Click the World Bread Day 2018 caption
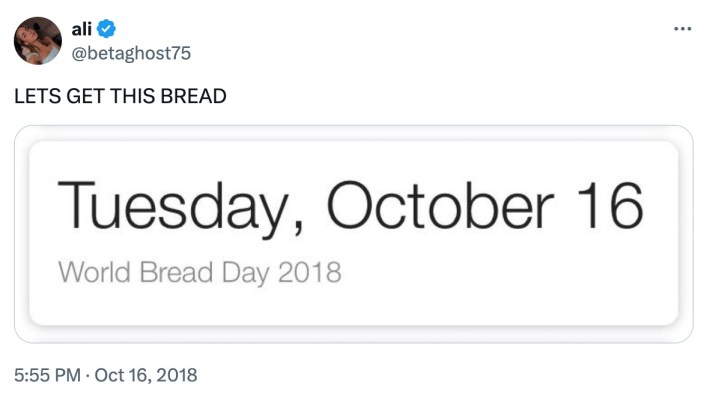710x403 pixels. 200,271
